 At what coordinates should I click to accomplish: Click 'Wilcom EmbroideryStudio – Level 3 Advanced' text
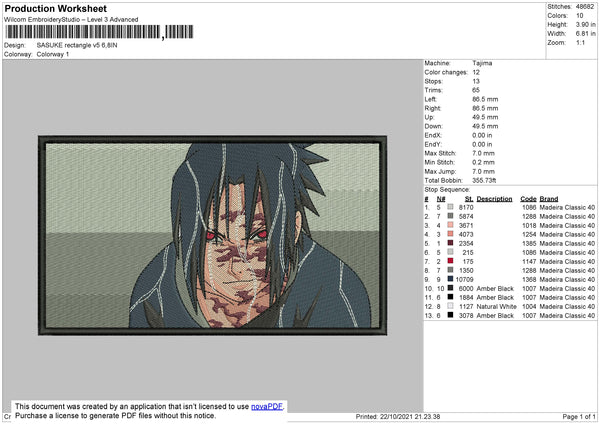[71, 20]
